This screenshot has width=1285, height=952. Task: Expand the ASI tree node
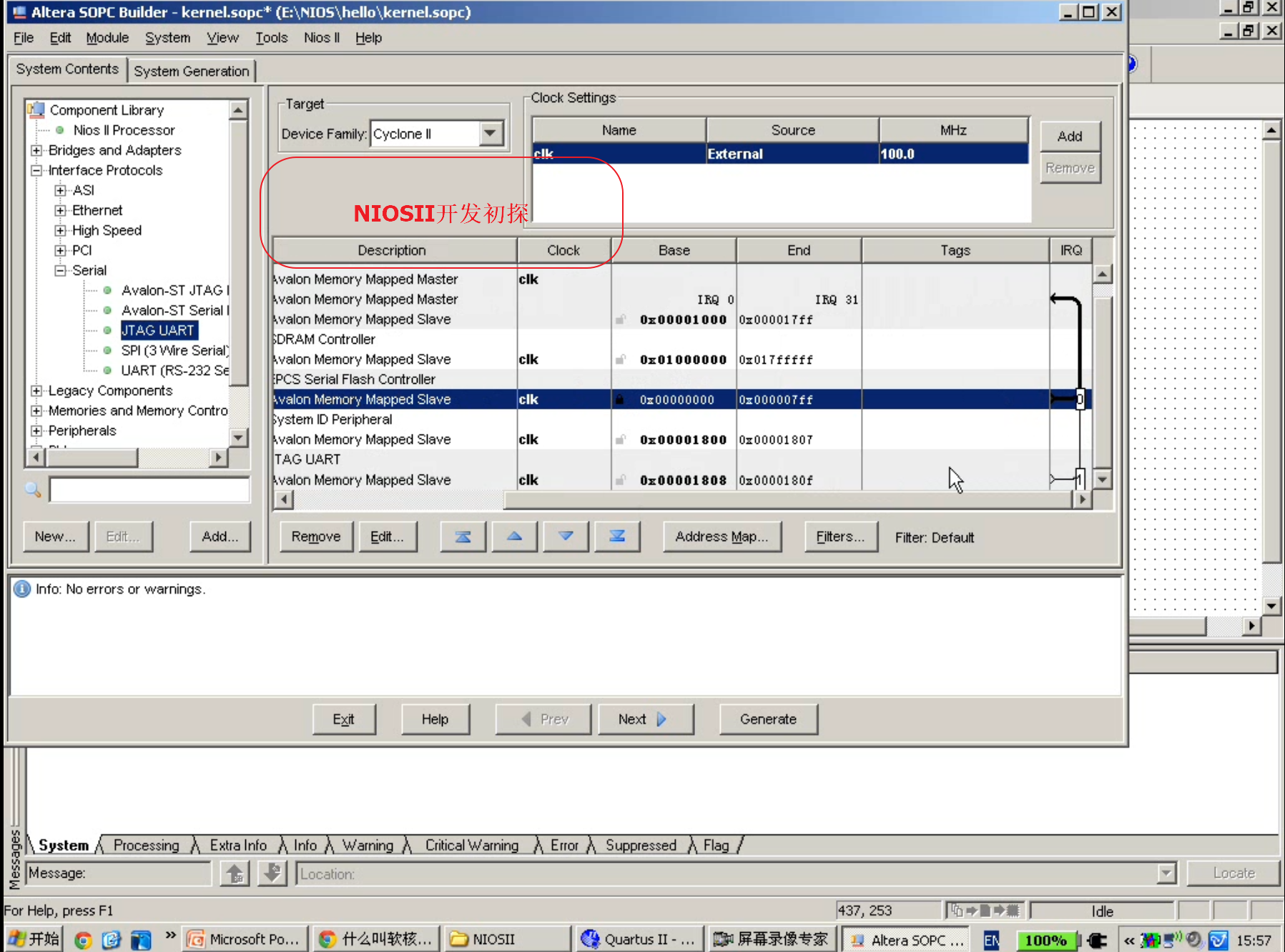tap(60, 190)
